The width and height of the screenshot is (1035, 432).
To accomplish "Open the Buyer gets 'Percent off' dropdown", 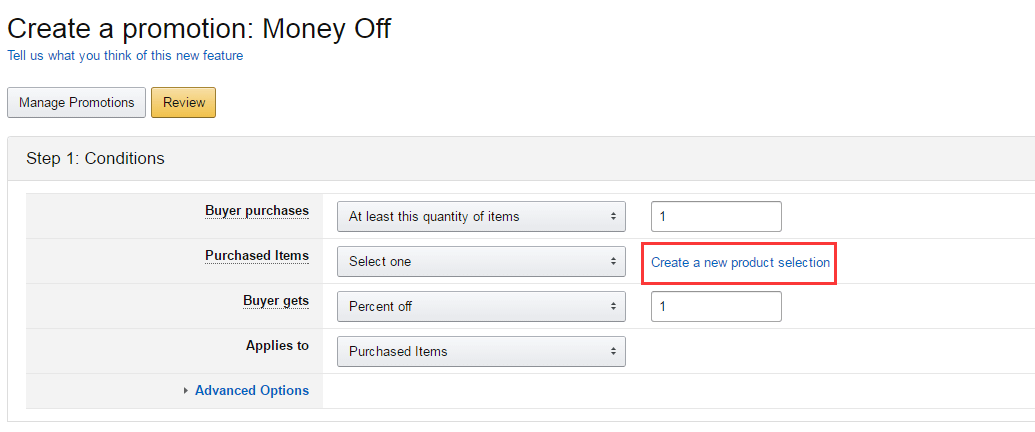I will pos(481,307).
